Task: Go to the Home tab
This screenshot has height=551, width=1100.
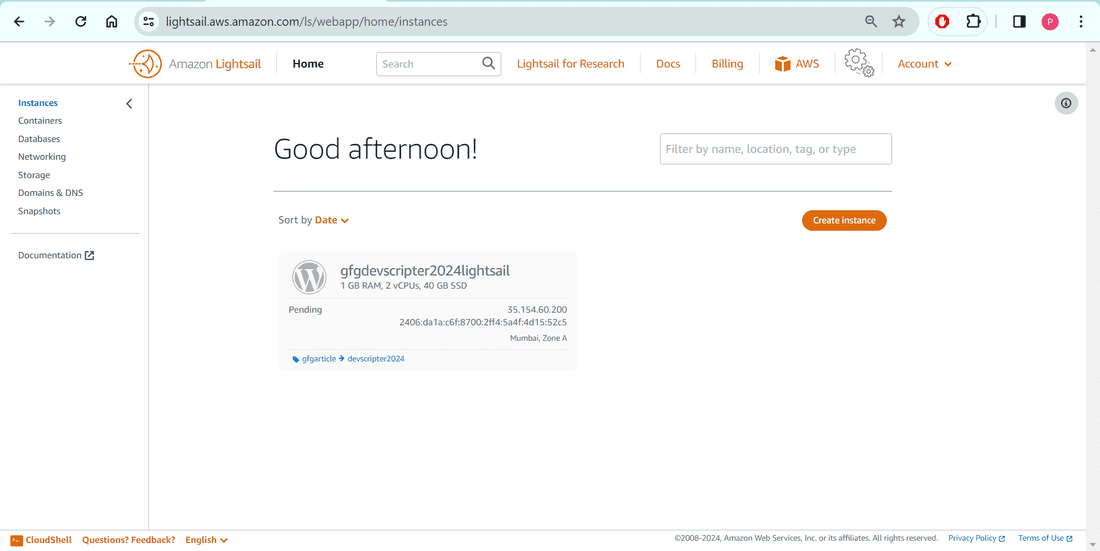Action: click(308, 64)
